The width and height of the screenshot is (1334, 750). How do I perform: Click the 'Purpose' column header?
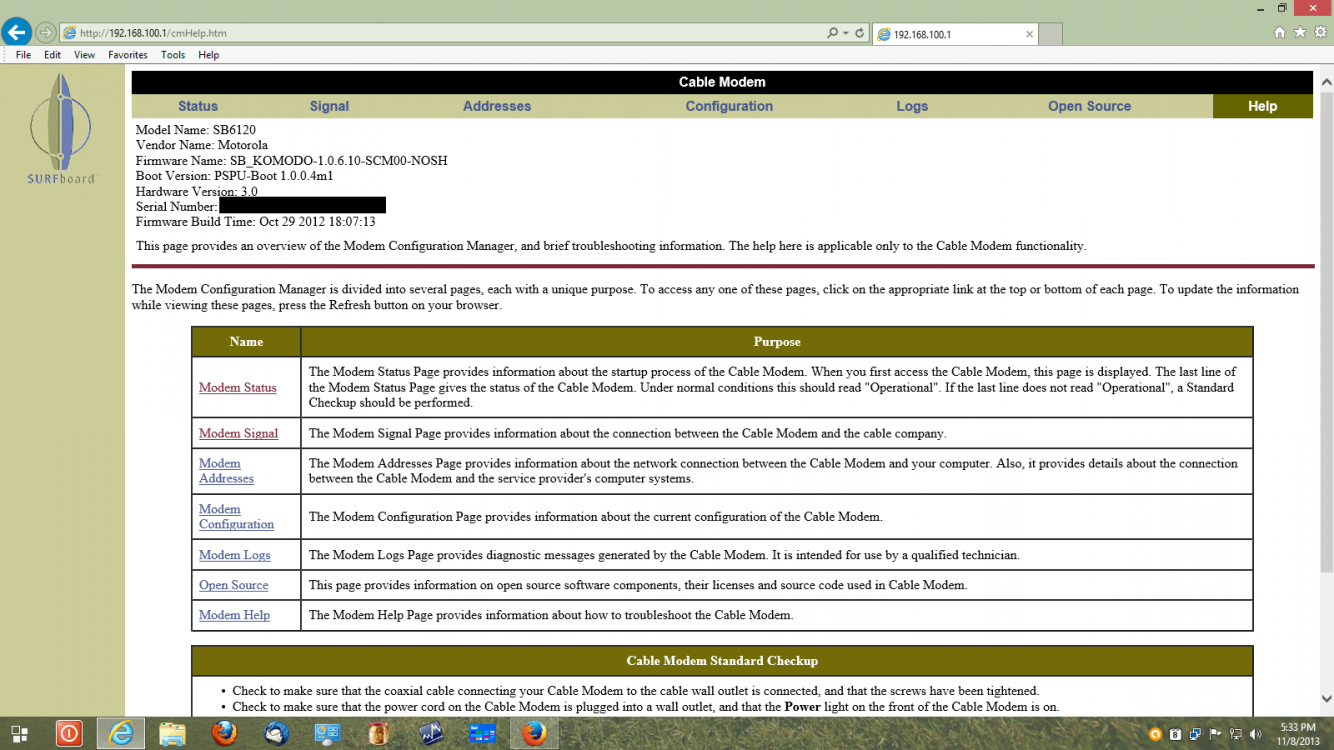[777, 342]
